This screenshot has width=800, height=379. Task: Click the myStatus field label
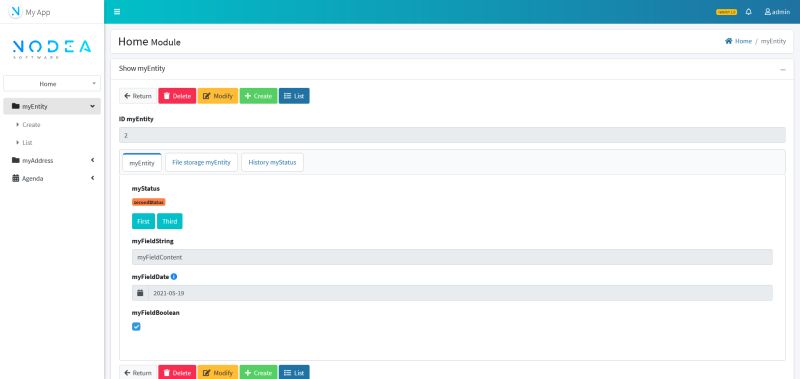click(146, 188)
